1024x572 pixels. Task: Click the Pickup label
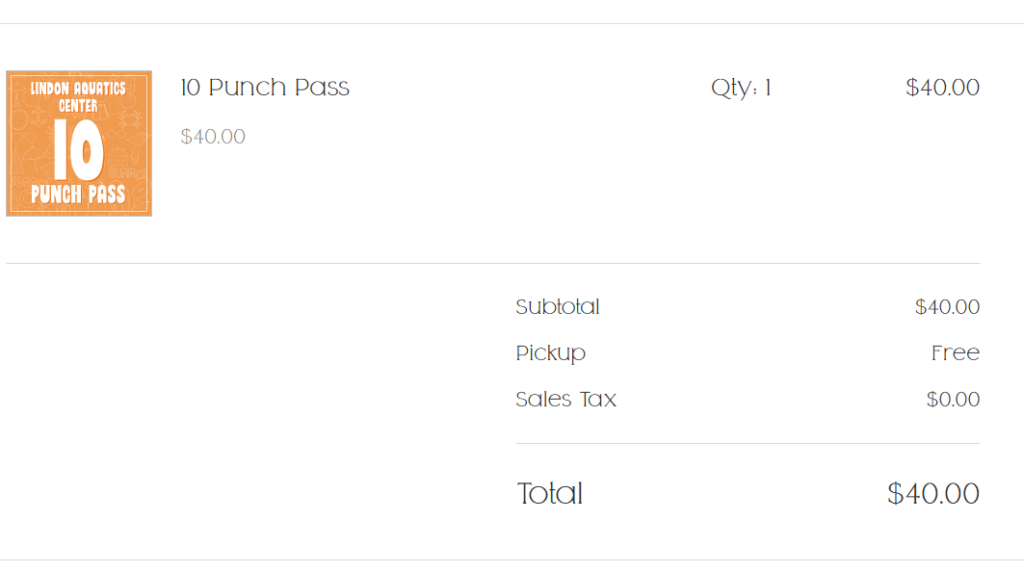pyautogui.click(x=551, y=353)
